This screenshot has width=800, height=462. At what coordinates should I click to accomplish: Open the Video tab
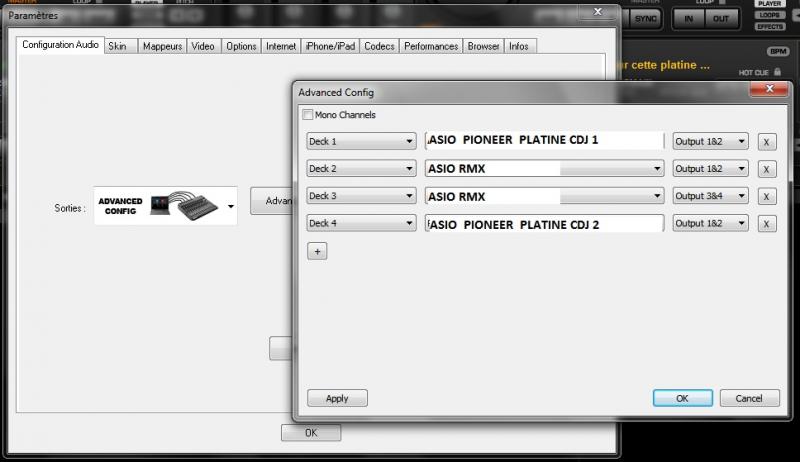tap(203, 46)
